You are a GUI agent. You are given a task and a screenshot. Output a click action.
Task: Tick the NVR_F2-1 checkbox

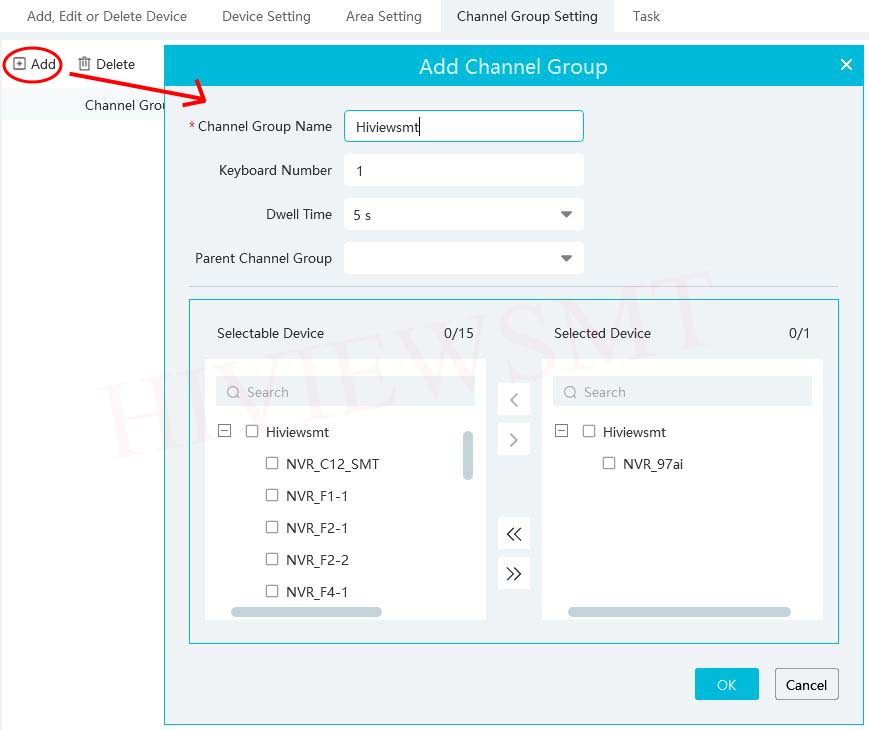[272, 528]
